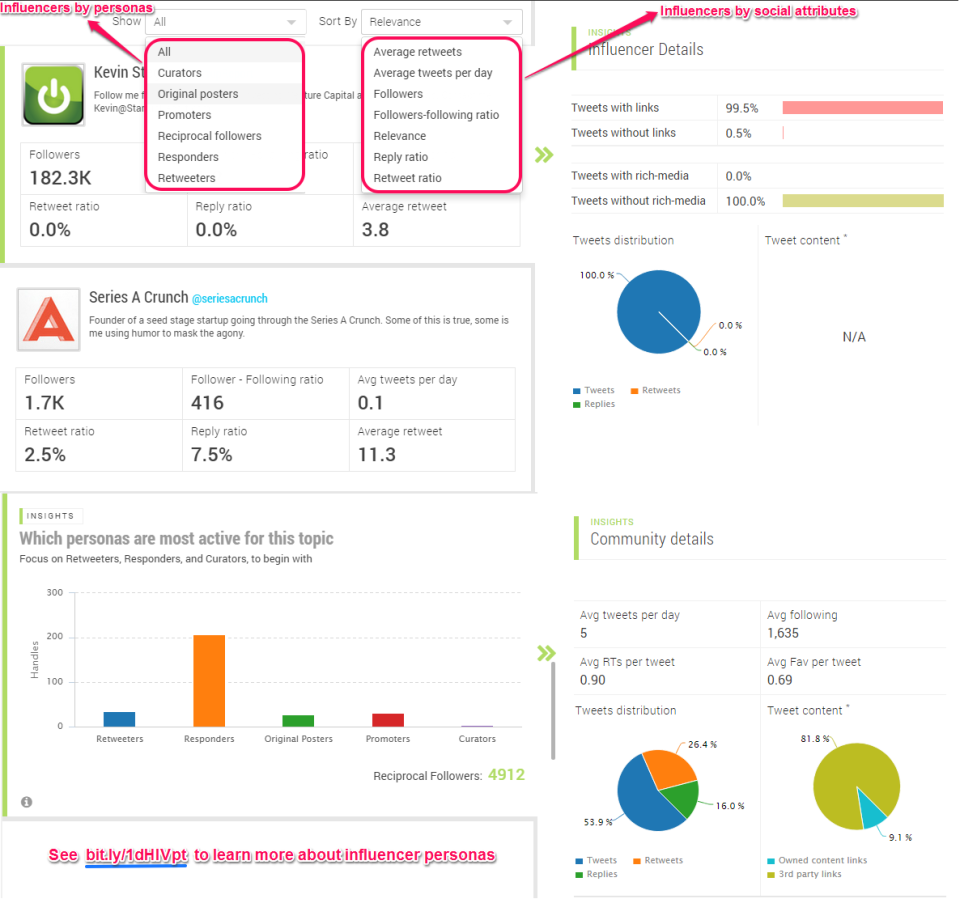Image resolution: width=960 pixels, height=903 pixels.
Task: Open the bit.ly/1dHIVpt link
Action: [x=136, y=855]
